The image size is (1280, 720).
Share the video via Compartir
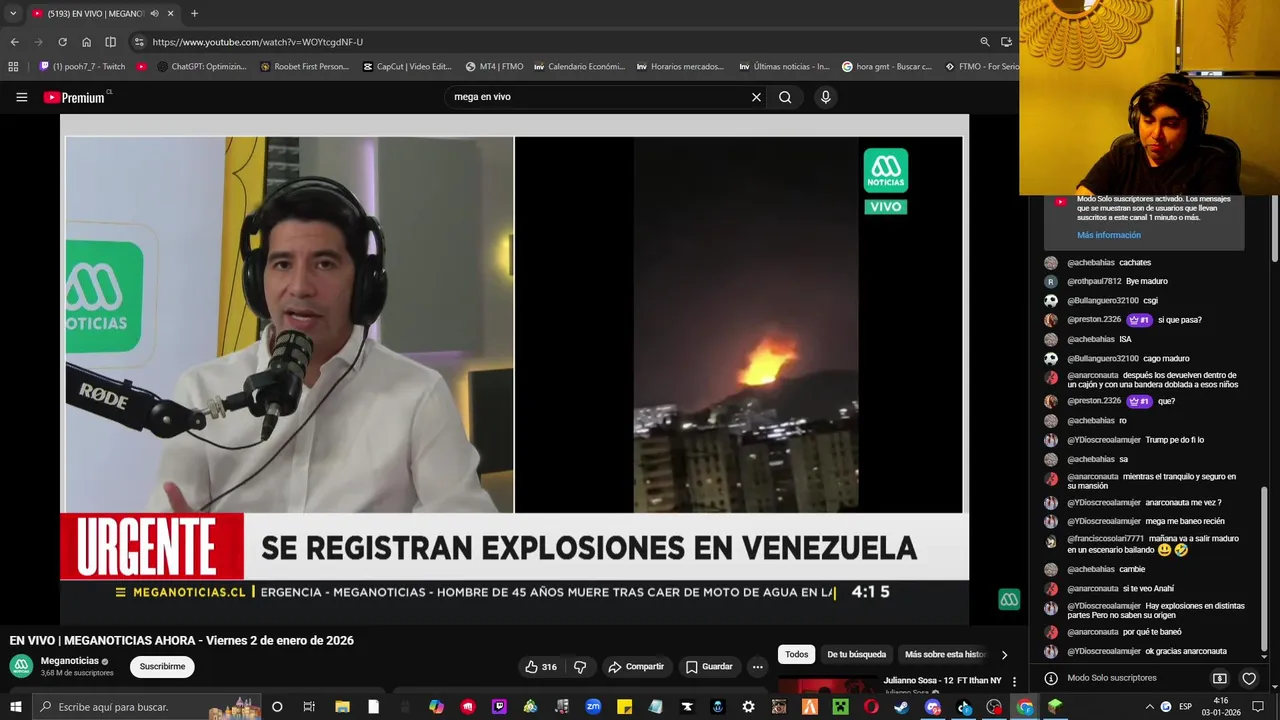coord(636,667)
